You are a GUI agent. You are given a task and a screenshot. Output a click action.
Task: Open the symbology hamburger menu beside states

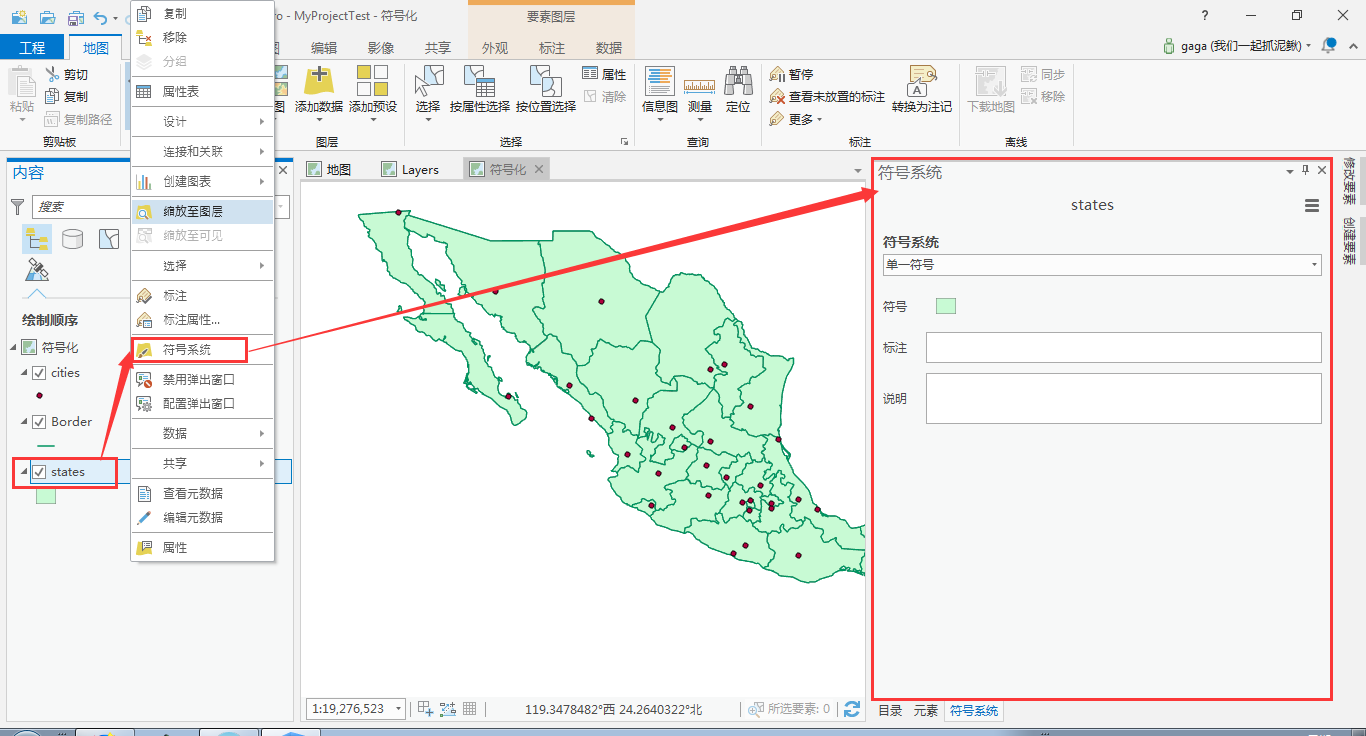point(1312,206)
